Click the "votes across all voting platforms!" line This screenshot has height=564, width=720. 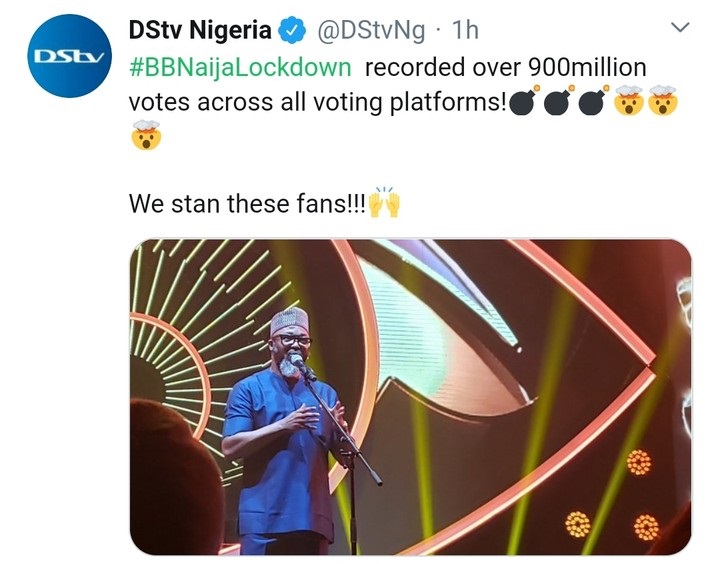tap(317, 103)
